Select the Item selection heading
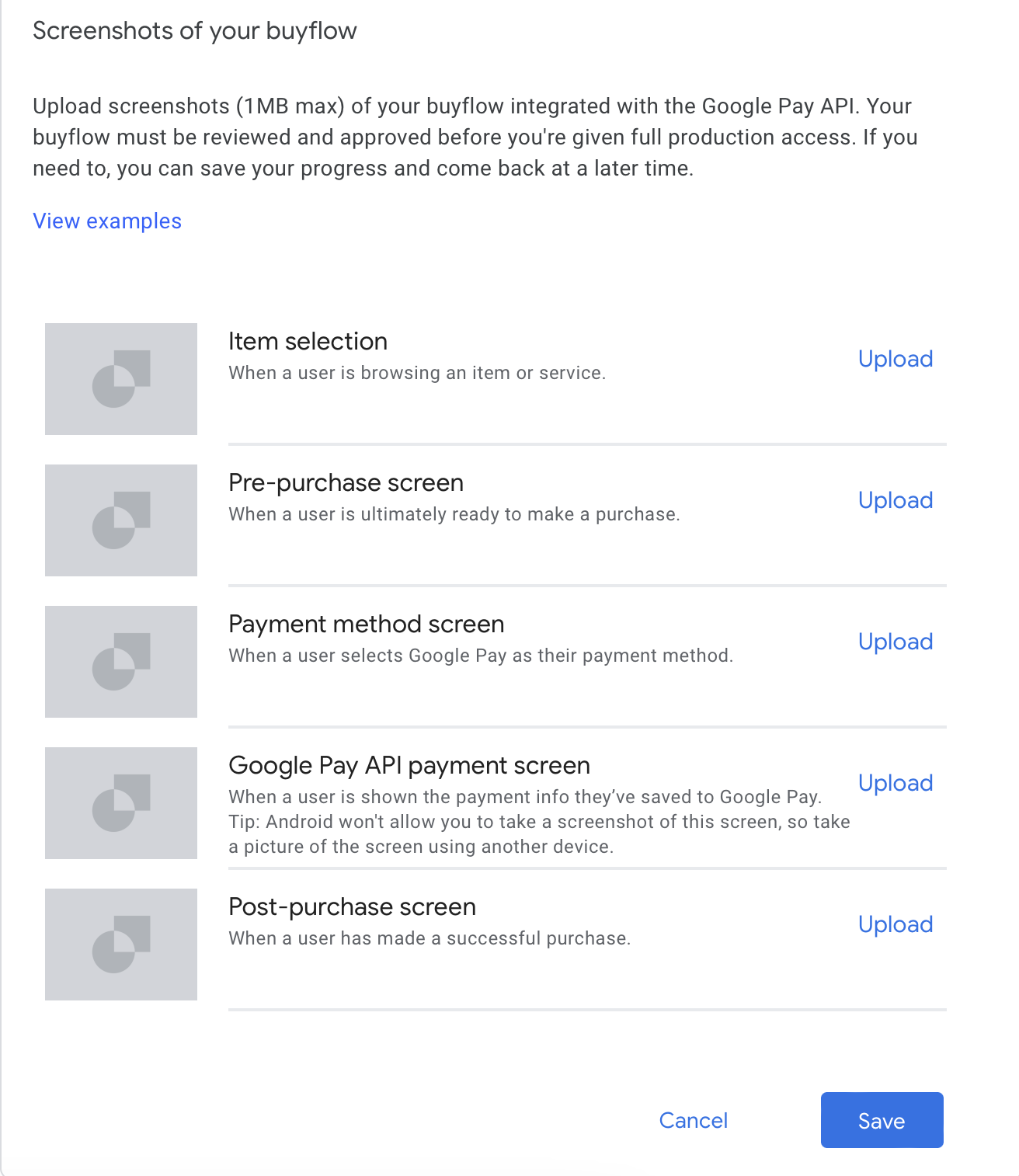 (308, 342)
